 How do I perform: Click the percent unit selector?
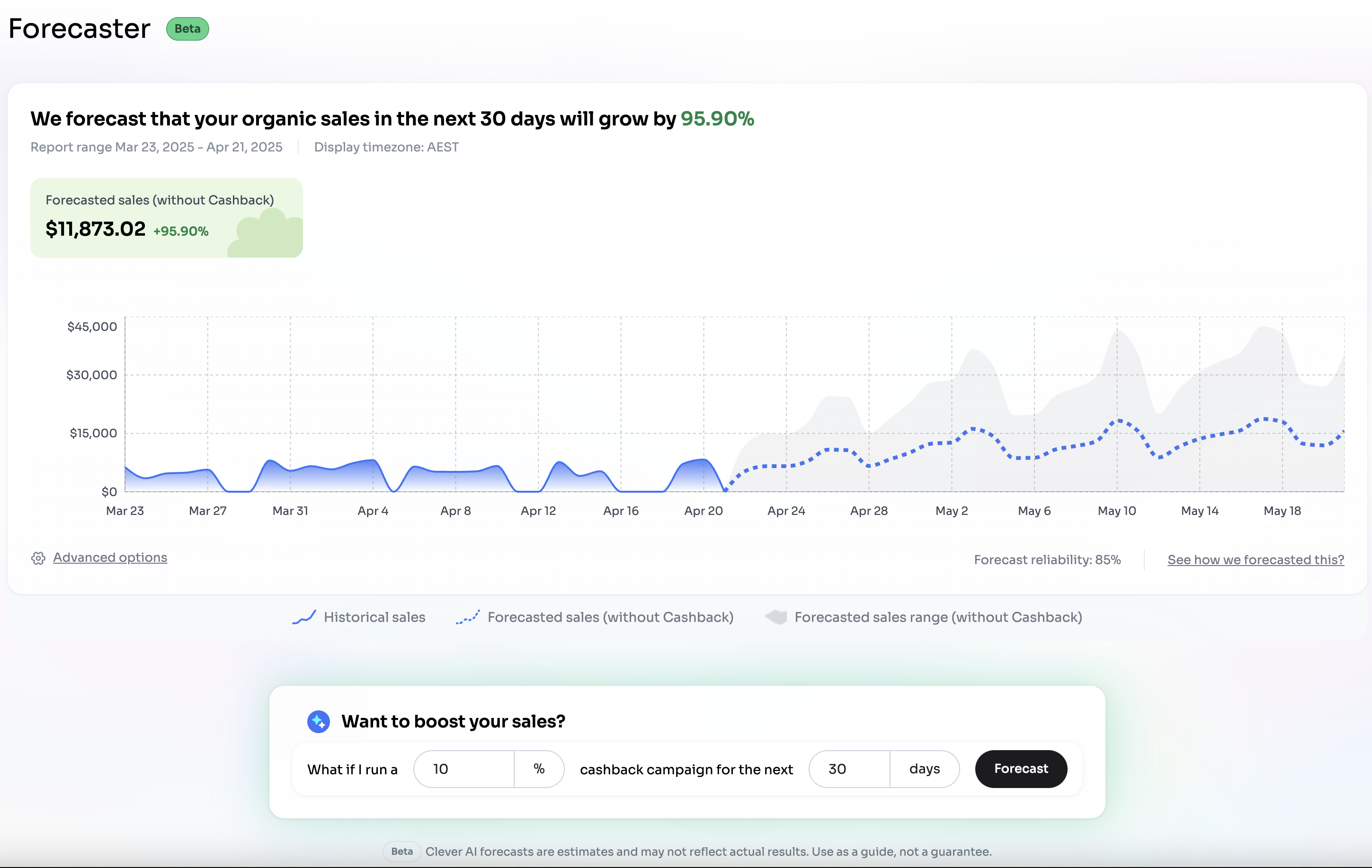point(539,769)
